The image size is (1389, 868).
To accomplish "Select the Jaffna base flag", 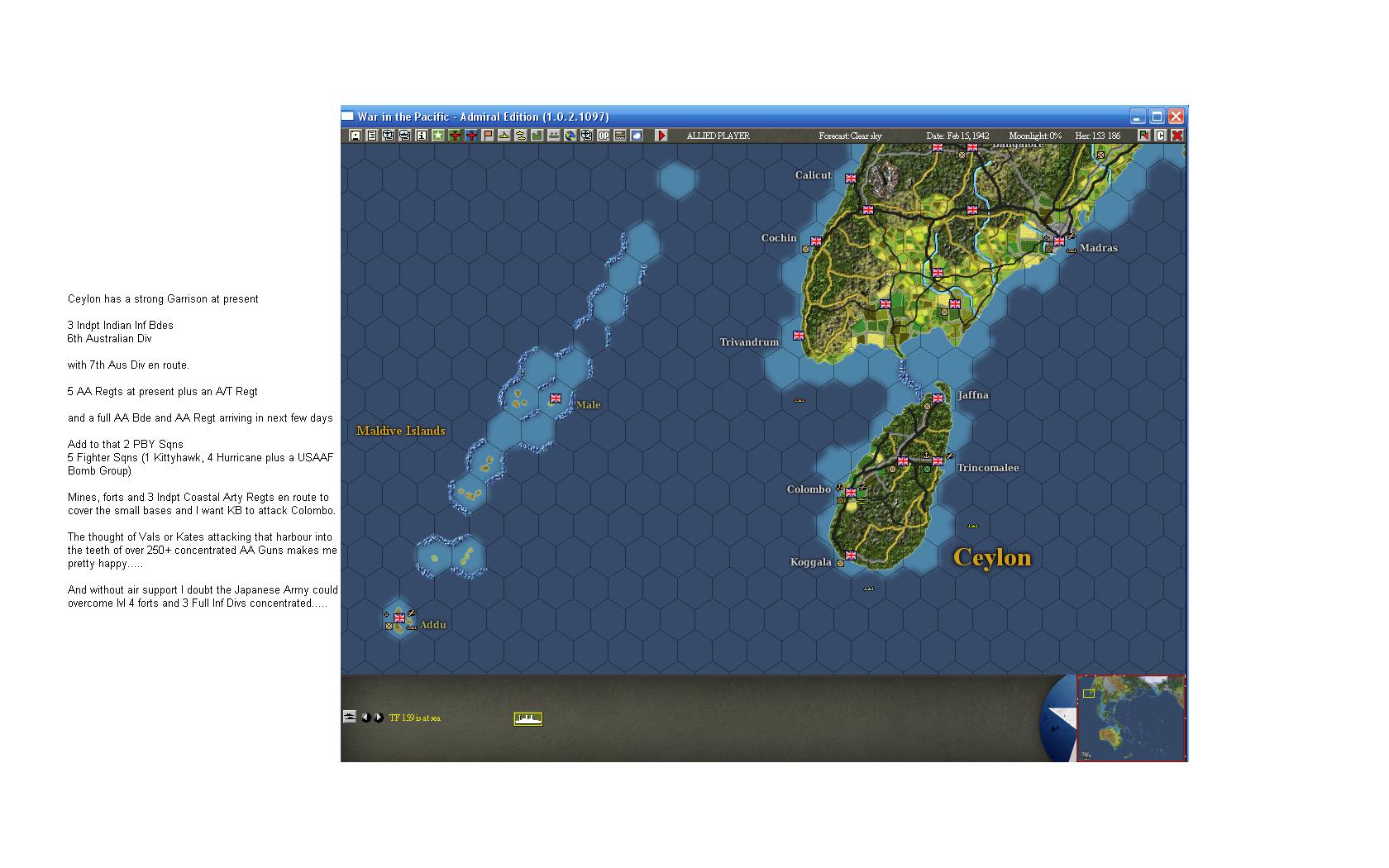I will [938, 398].
